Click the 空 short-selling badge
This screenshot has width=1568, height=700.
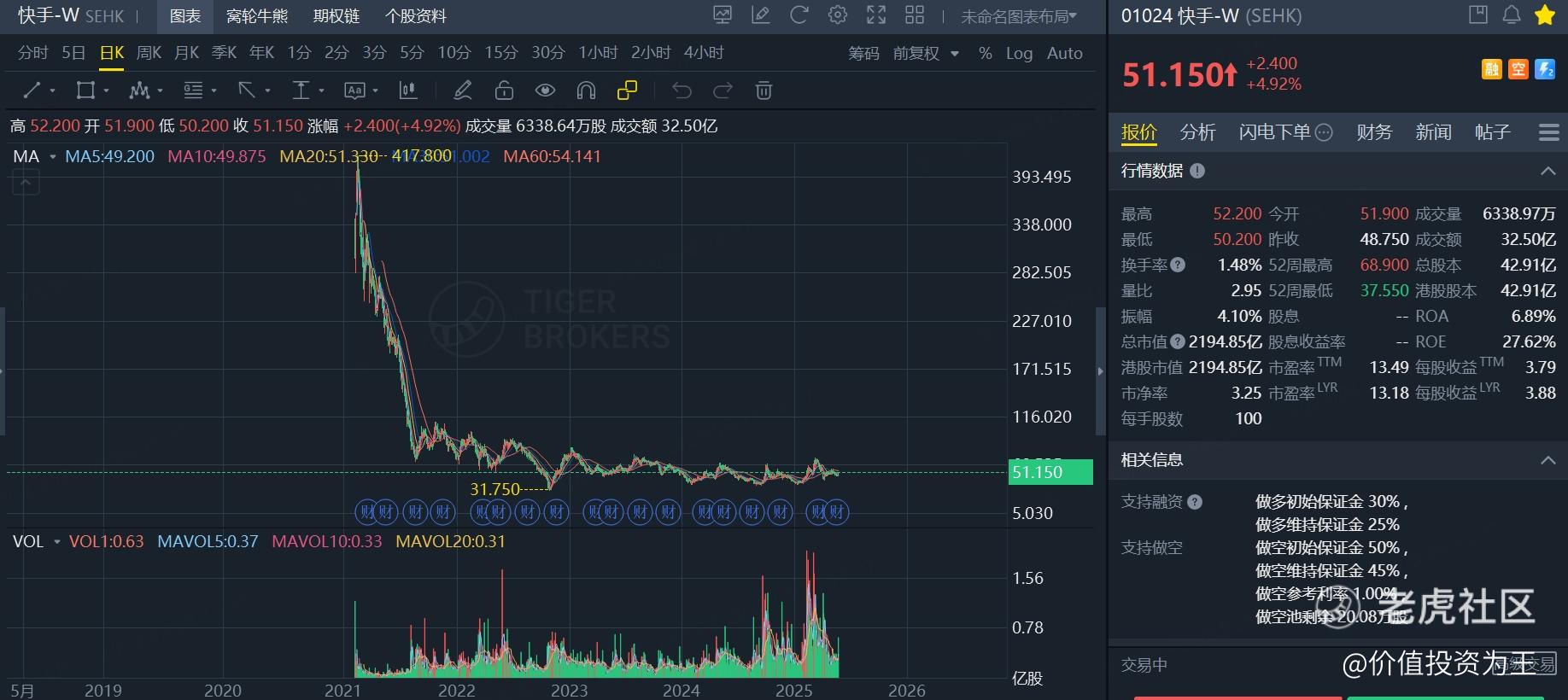[1518, 69]
